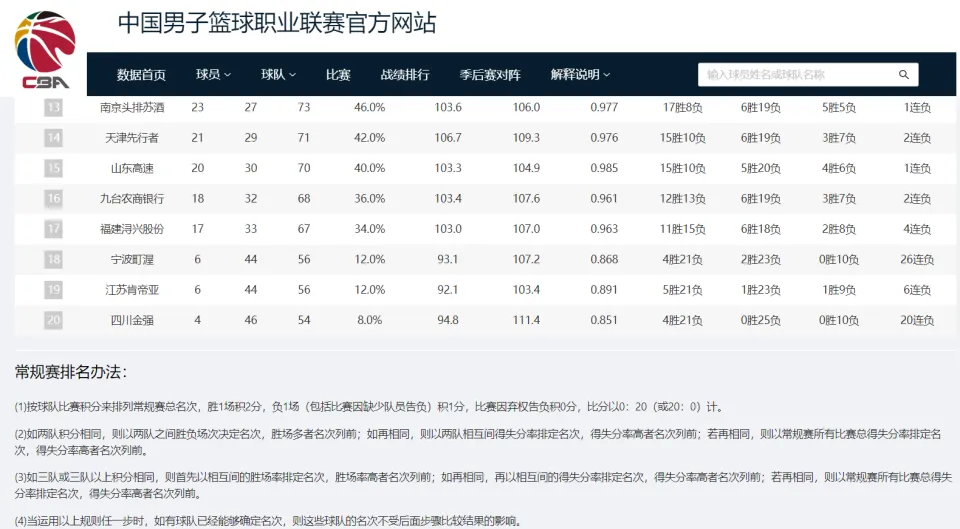This screenshot has height=529, width=960.
Task: Click the 36.0% win rate cell
Action: 370,198
